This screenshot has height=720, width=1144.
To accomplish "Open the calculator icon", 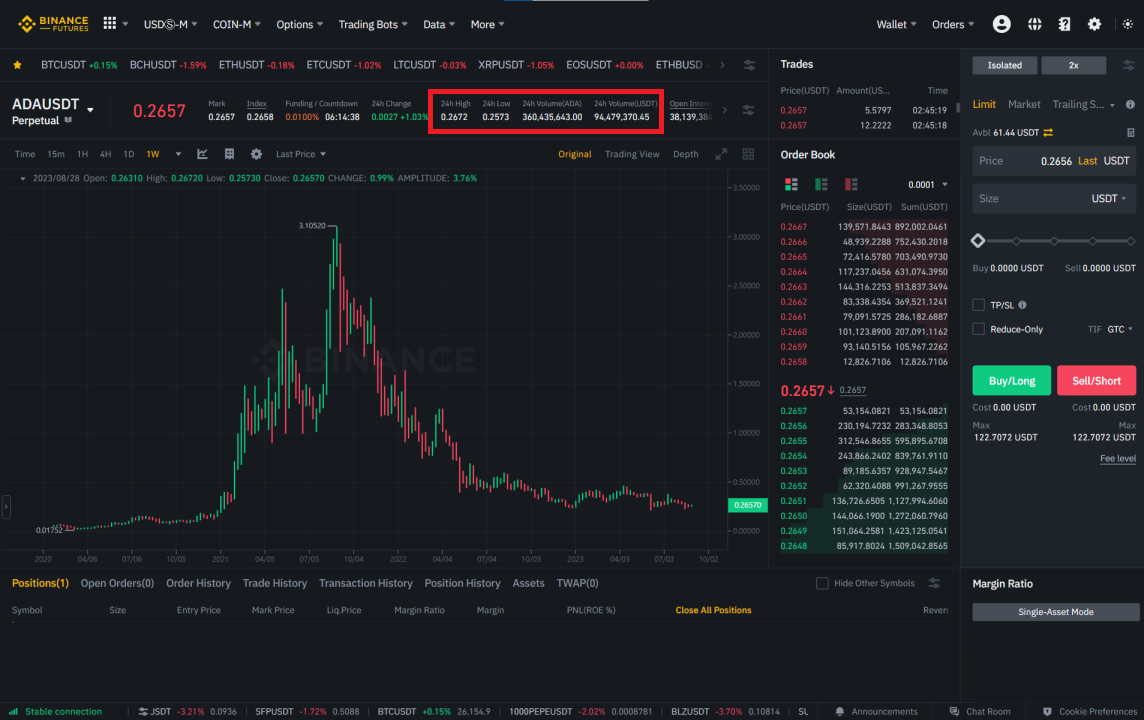I will [x=1130, y=132].
